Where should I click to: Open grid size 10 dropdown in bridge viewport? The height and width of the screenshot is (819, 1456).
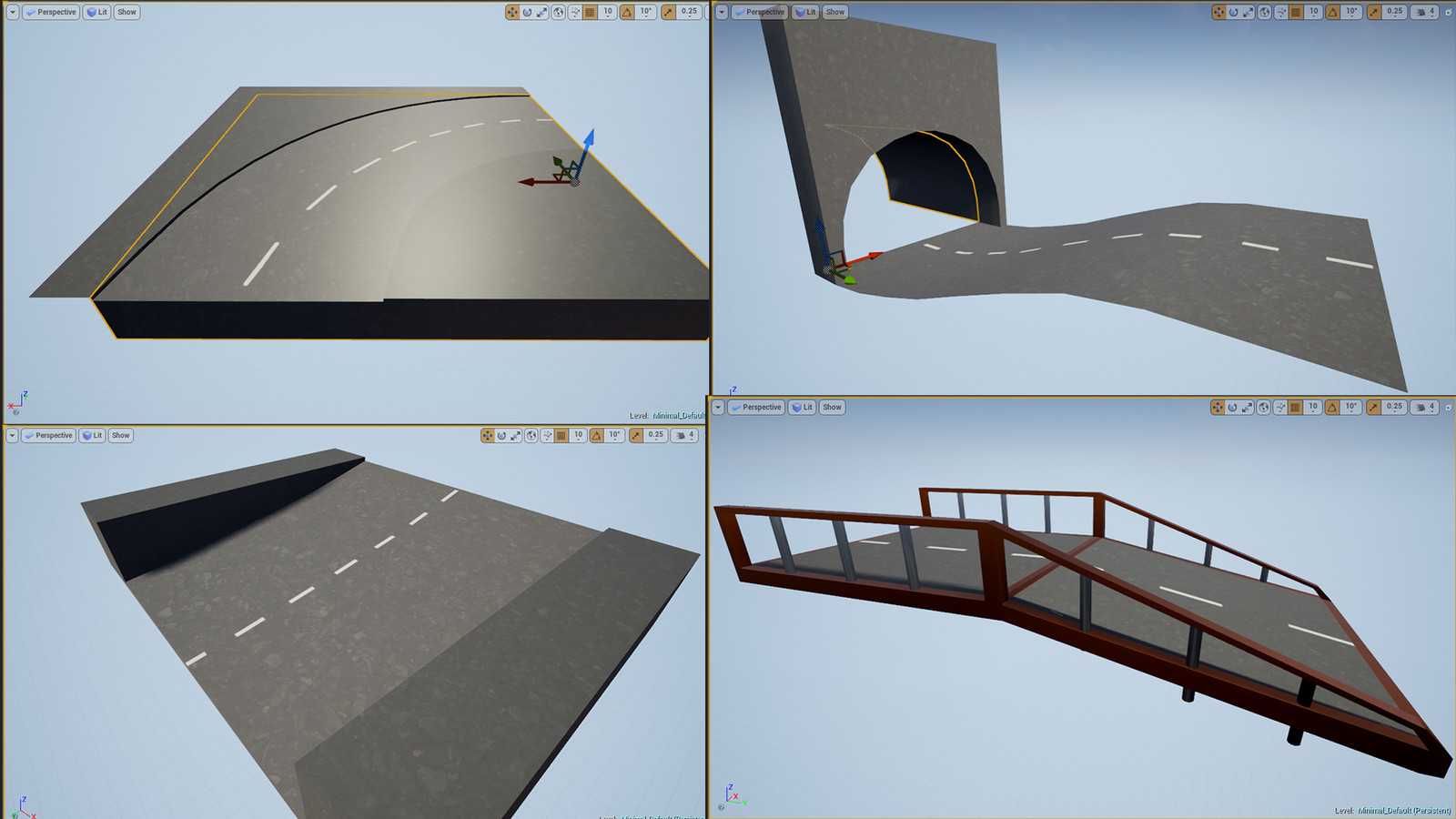(x=1312, y=407)
